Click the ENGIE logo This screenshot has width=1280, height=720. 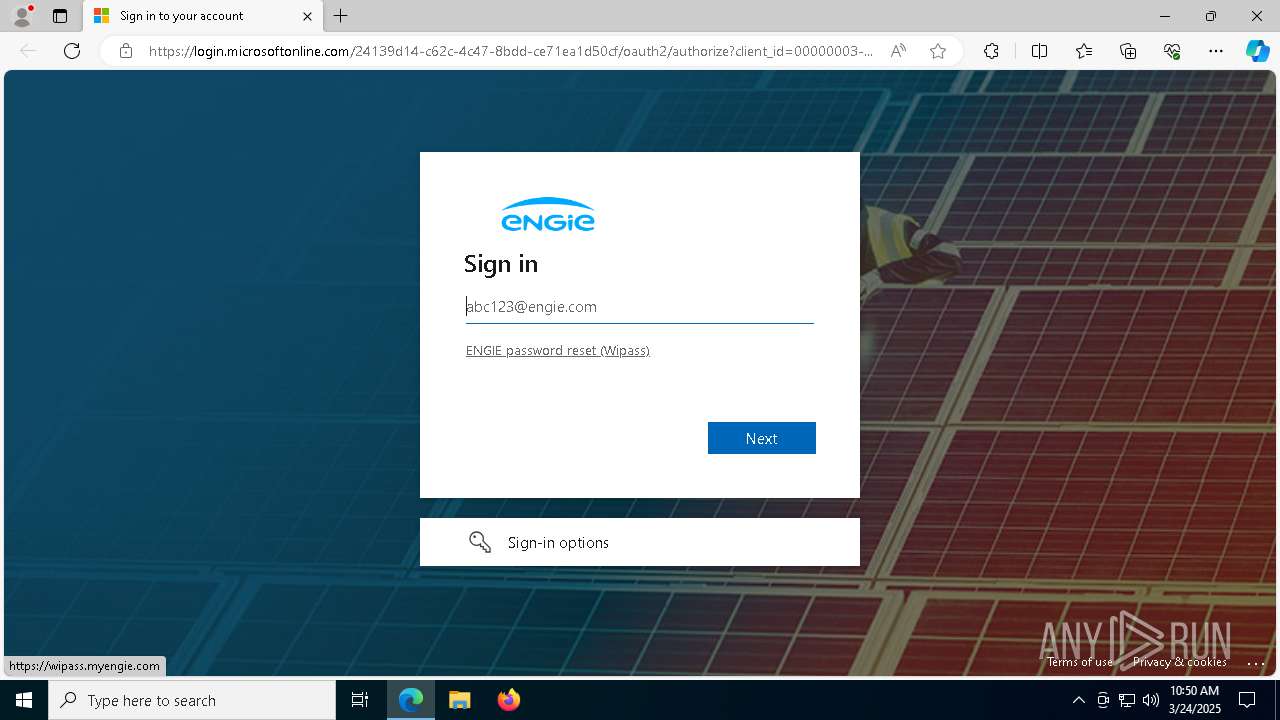pos(548,214)
